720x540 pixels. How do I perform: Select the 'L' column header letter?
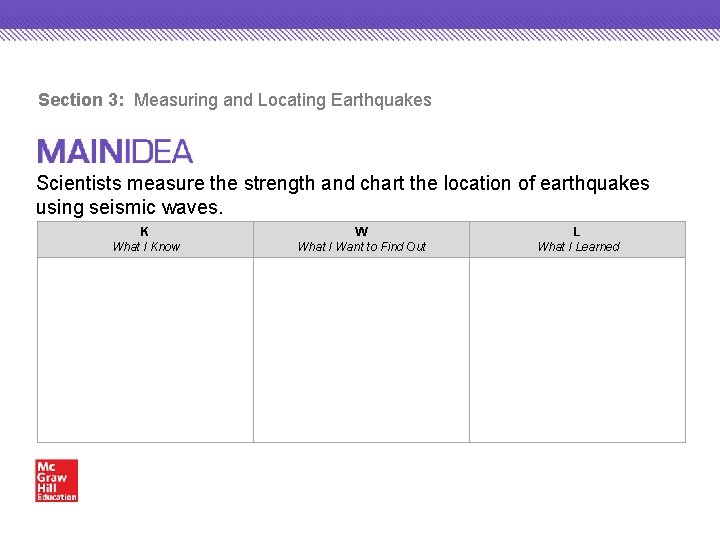(577, 232)
